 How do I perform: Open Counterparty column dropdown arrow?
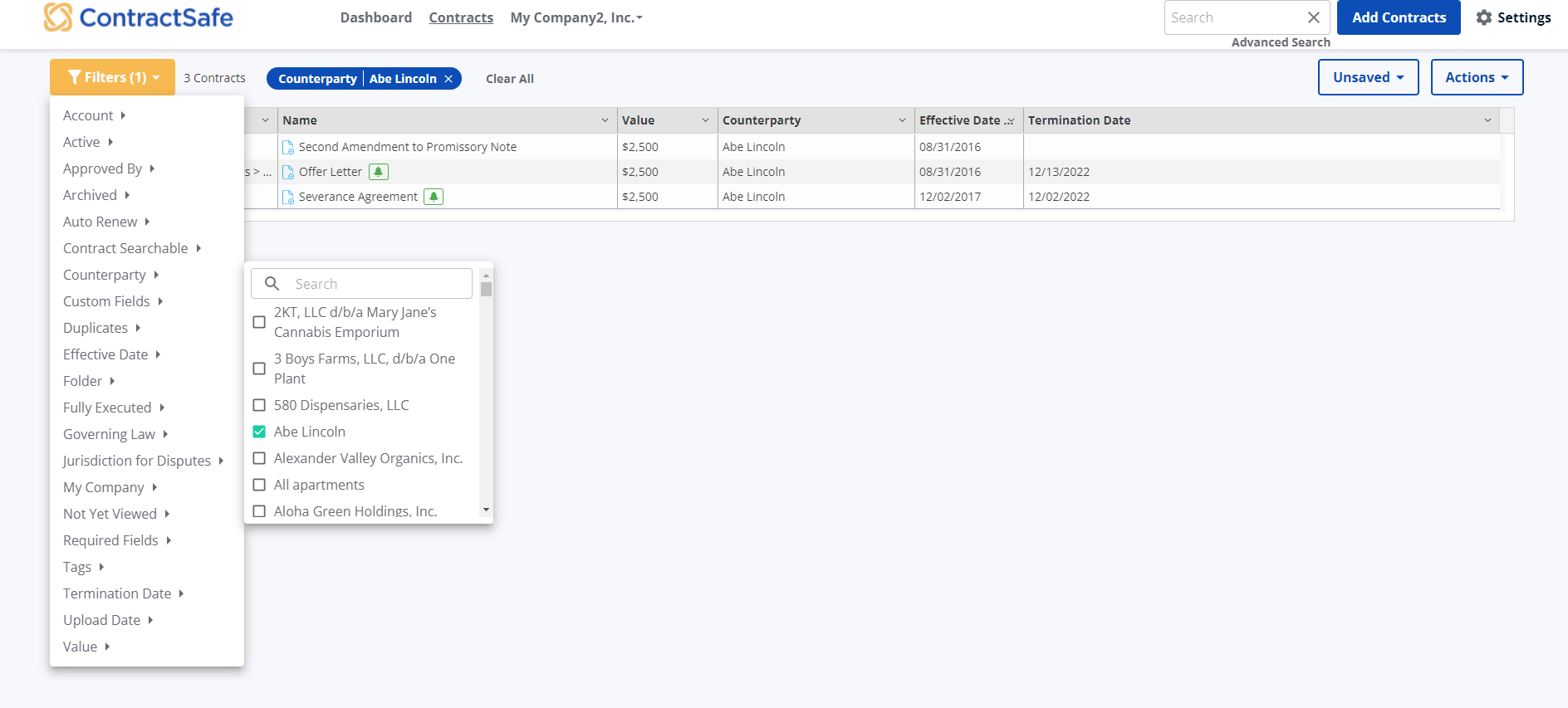tap(902, 120)
